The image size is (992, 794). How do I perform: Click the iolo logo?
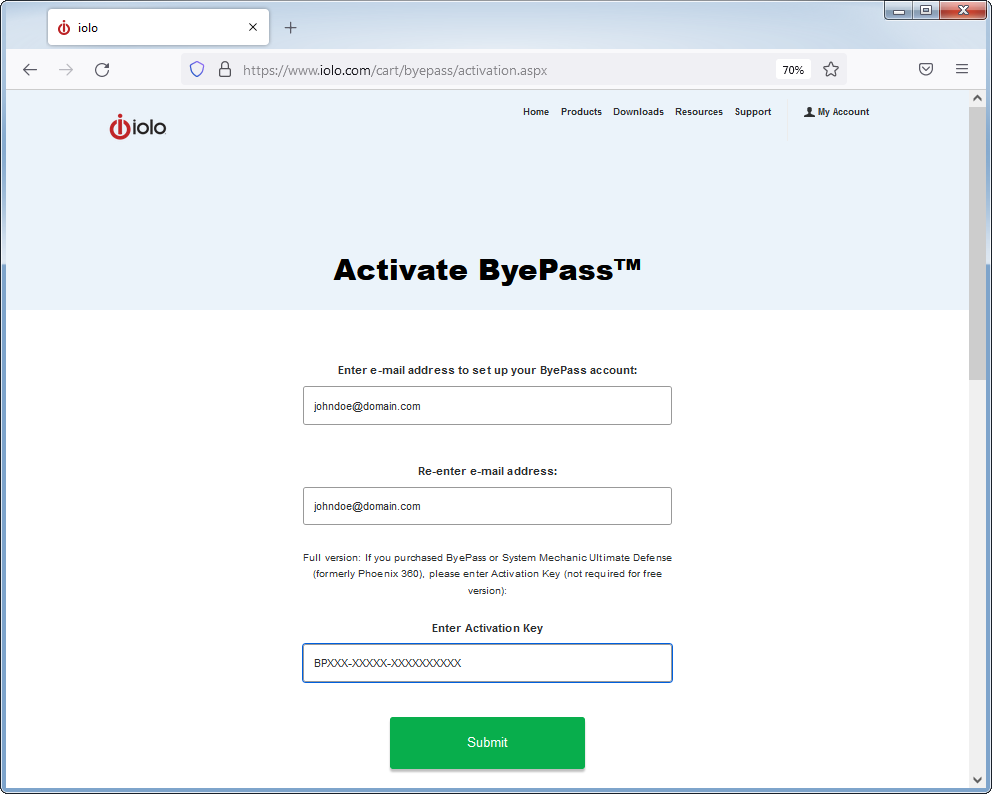tap(137, 127)
